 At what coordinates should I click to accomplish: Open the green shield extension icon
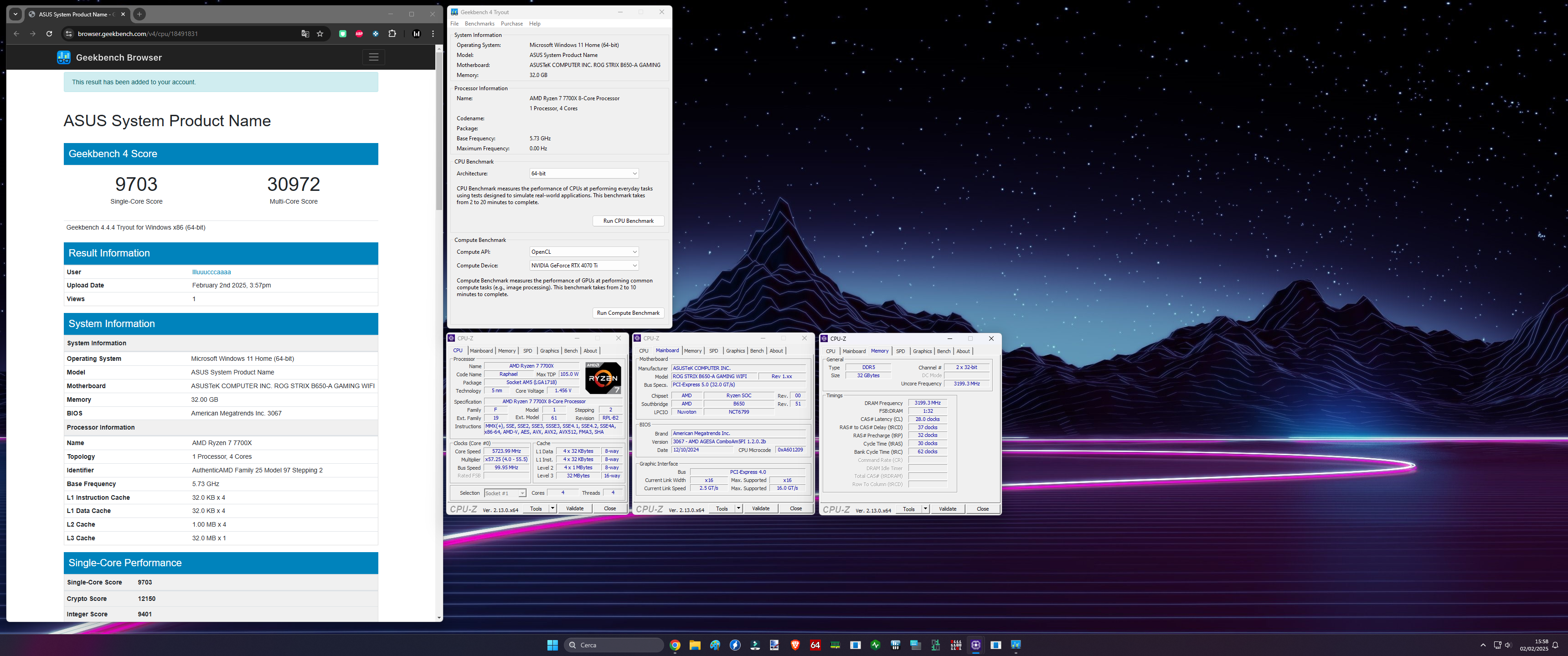coord(343,33)
